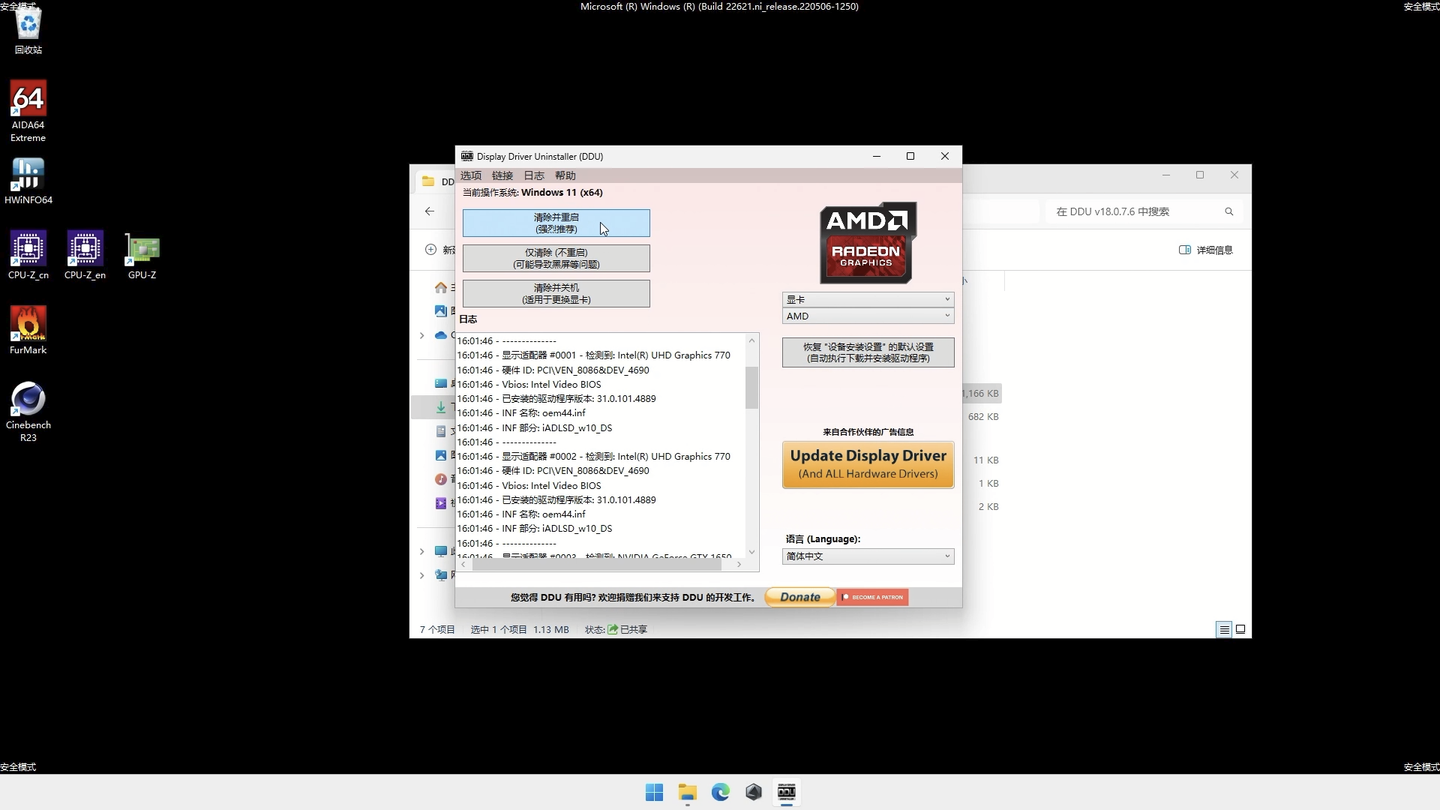Click the Donate button

[x=799, y=596]
